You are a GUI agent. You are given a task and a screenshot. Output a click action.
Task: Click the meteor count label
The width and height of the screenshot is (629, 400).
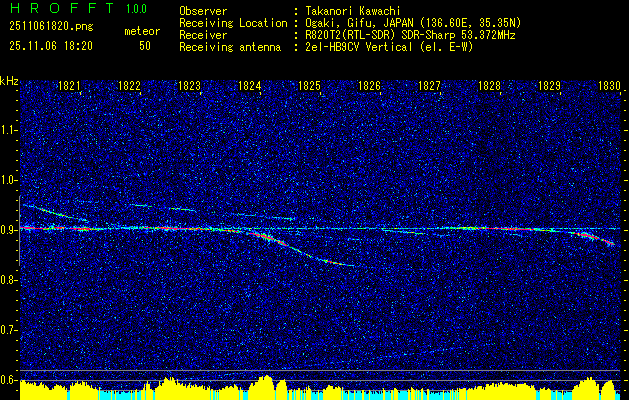(x=142, y=31)
